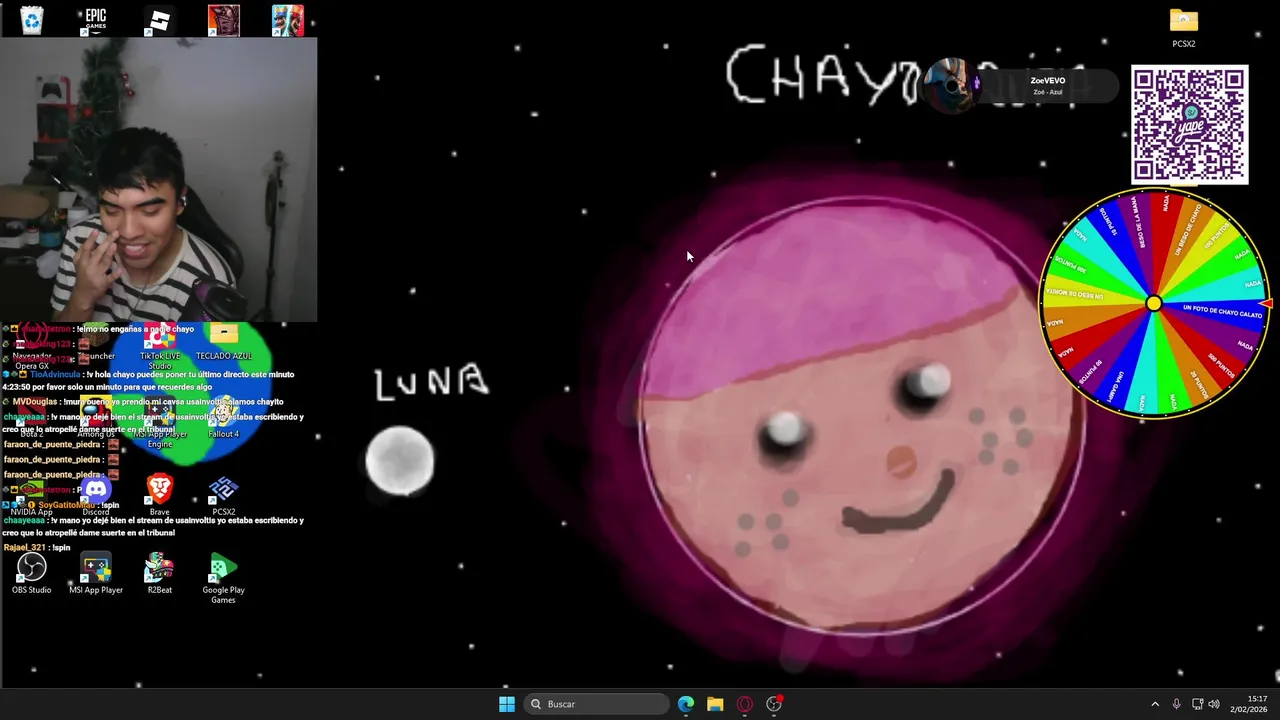Open OBS from the taskbar
Image resolution: width=1280 pixels, height=720 pixels.
point(774,704)
